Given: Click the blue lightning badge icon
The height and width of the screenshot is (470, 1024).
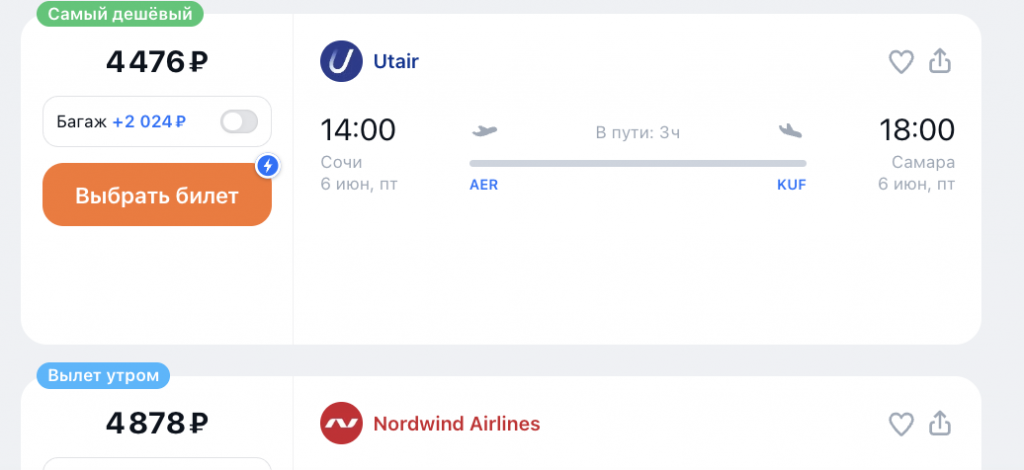Looking at the screenshot, I should click(267, 166).
